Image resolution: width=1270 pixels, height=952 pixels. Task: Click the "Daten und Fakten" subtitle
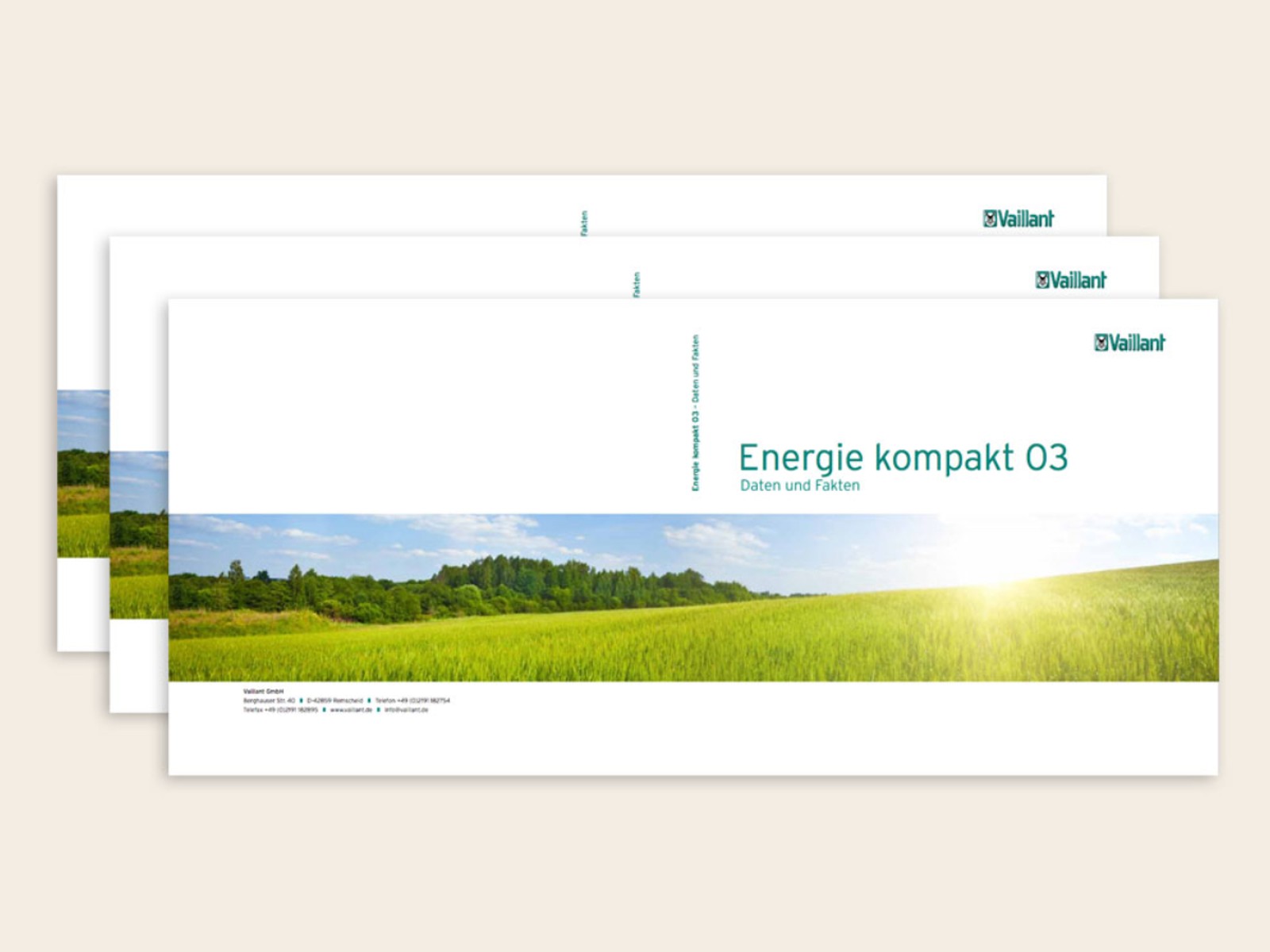799,486
